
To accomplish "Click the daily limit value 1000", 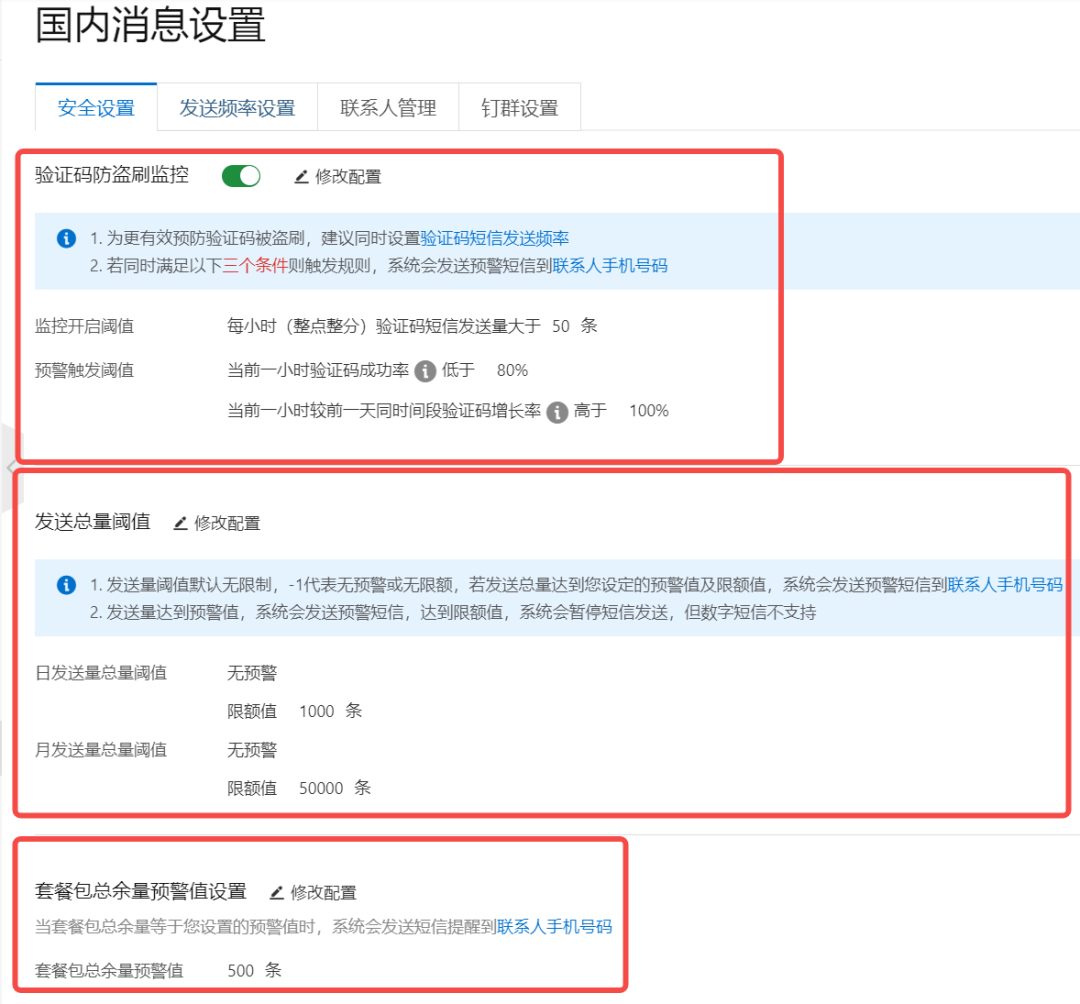I will click(x=317, y=711).
